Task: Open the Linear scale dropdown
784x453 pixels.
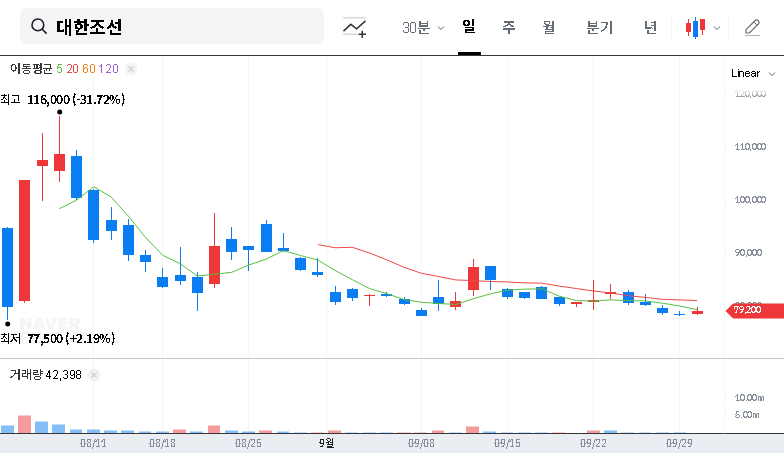Action: pyautogui.click(x=753, y=74)
